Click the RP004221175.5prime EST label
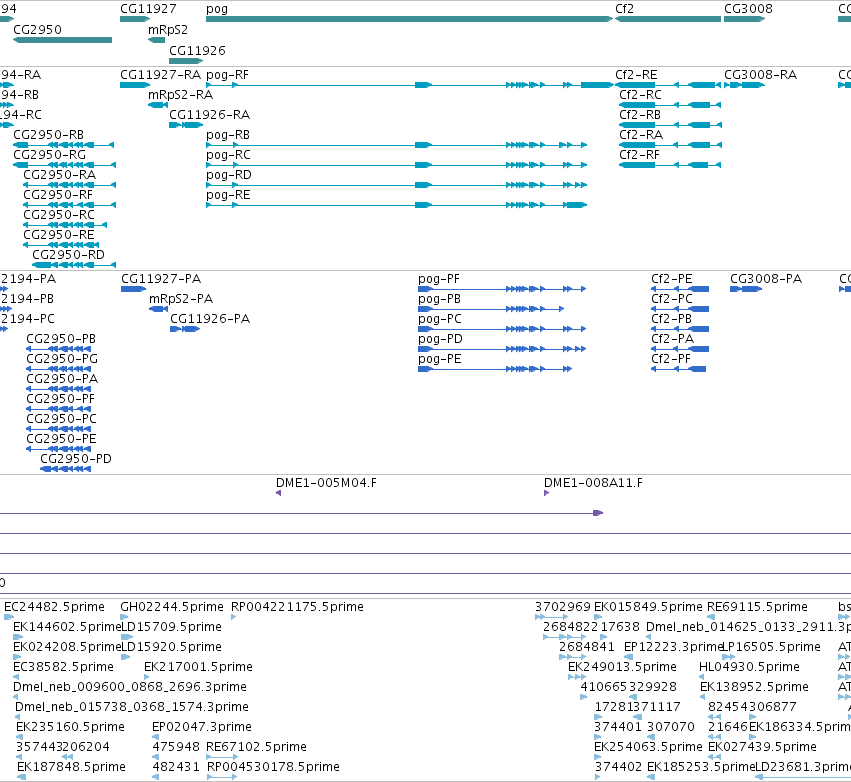Viewport: 851px width, 782px height. coord(297,607)
